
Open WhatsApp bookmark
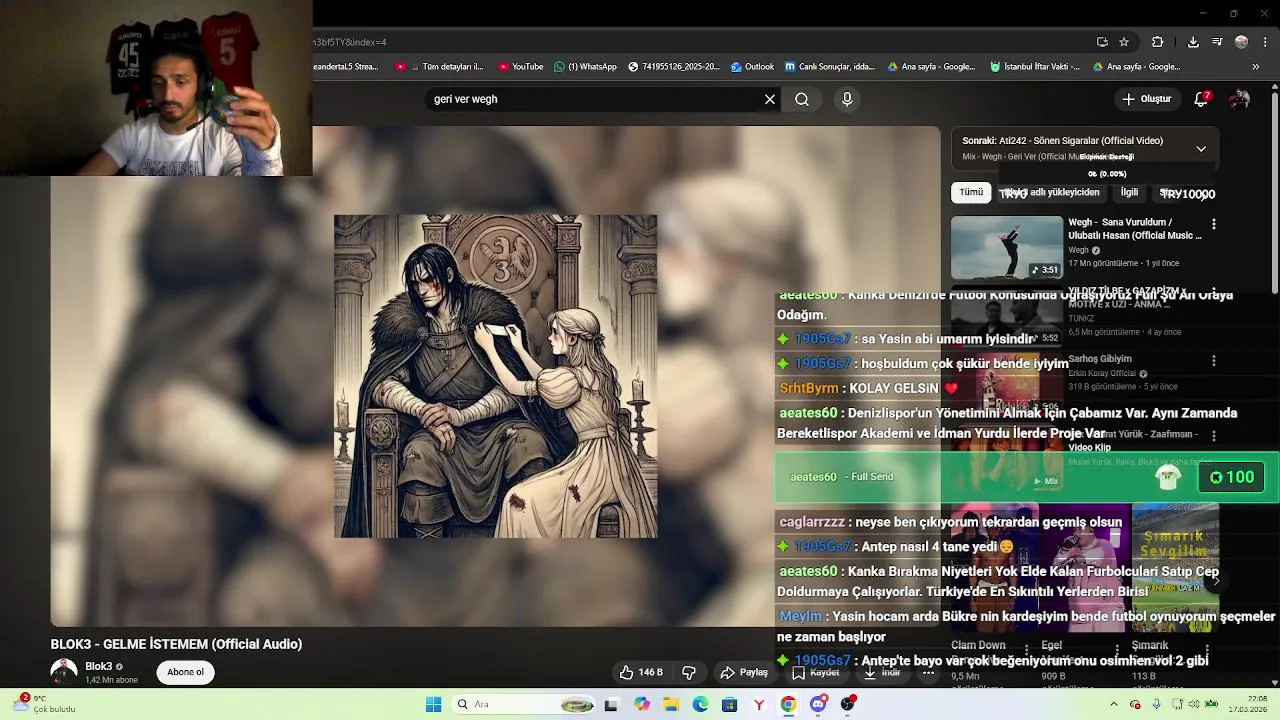click(x=586, y=67)
